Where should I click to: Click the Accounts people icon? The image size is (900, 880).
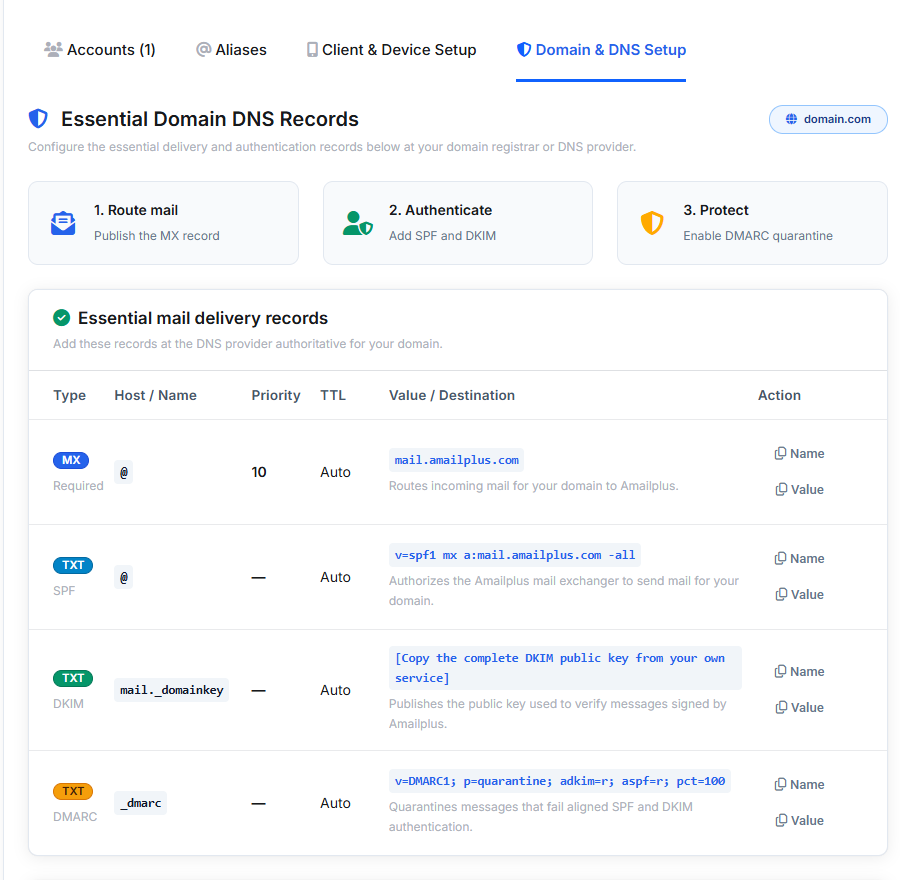53,50
